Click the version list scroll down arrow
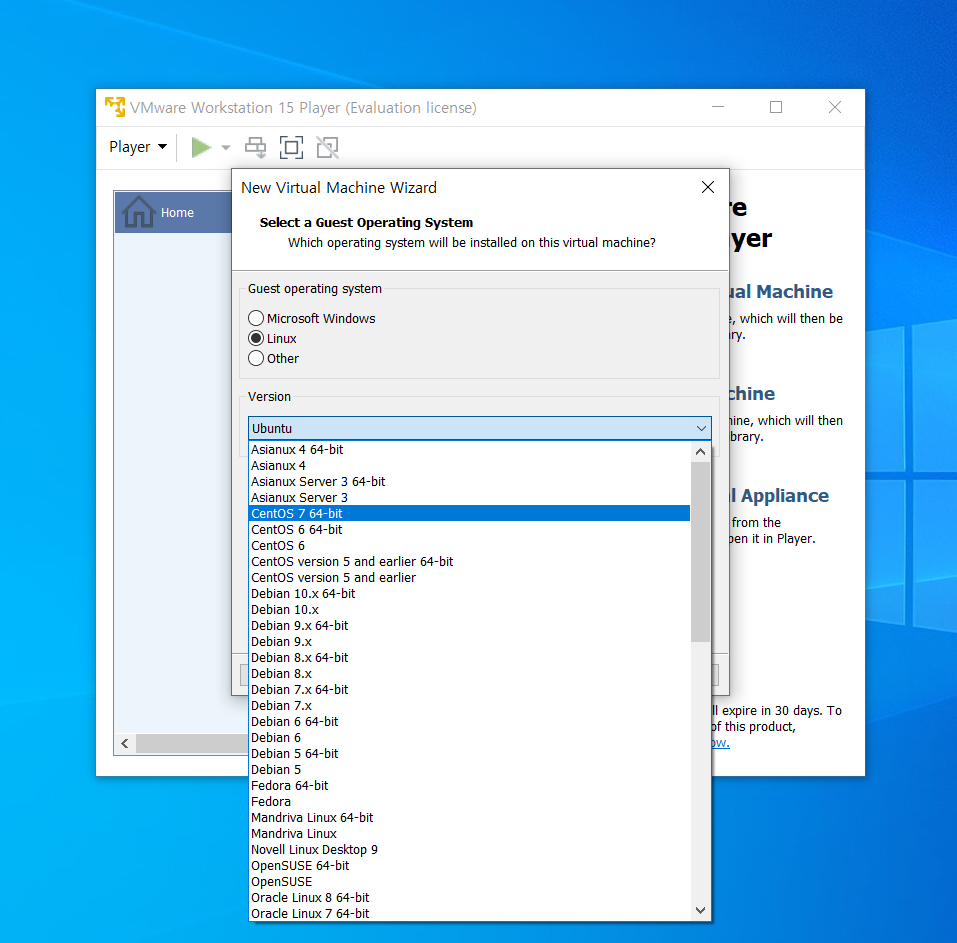The width and height of the screenshot is (957, 943). pyautogui.click(x=701, y=910)
